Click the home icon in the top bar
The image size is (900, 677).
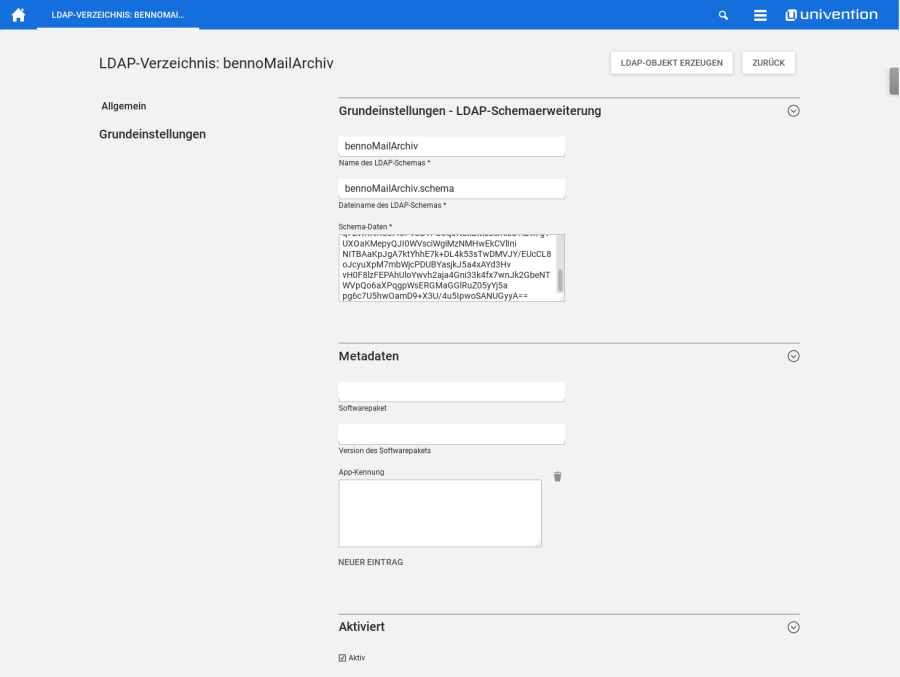(x=18, y=14)
